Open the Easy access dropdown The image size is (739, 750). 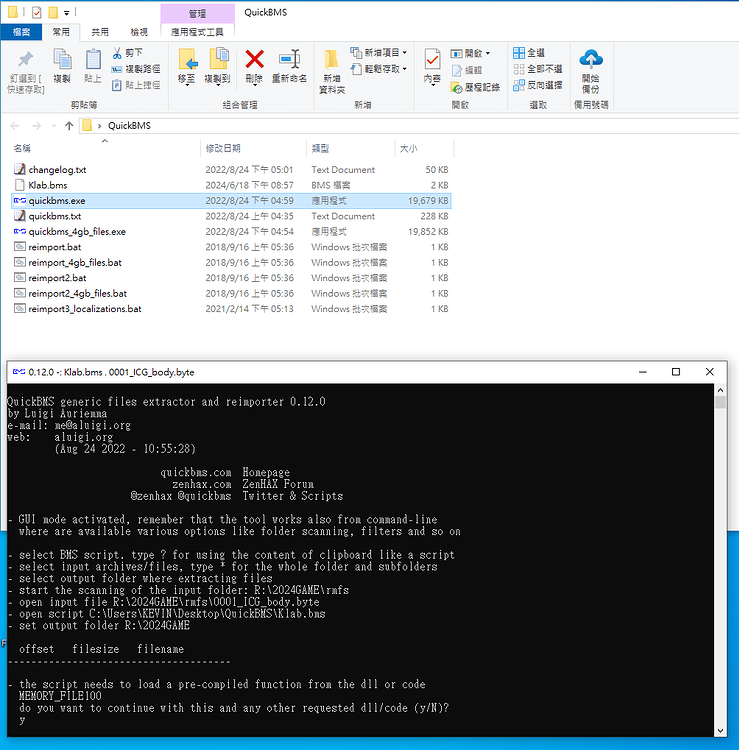(x=379, y=69)
